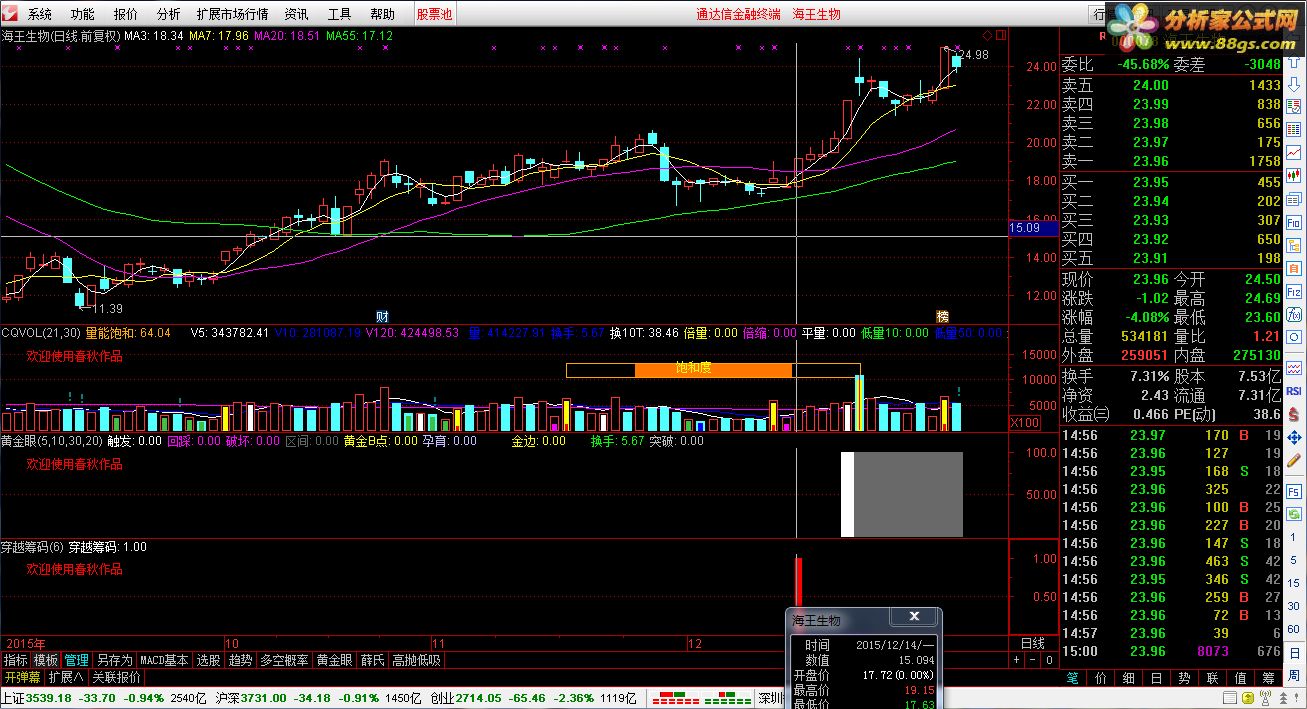Switch to the 指标 tab

tap(15, 660)
